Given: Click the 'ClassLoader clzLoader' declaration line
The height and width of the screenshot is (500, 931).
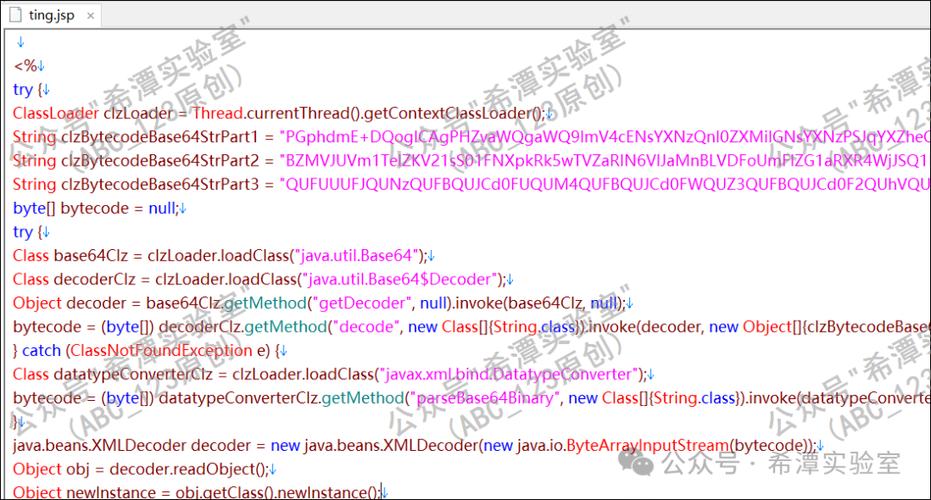Looking at the screenshot, I should point(283,113).
